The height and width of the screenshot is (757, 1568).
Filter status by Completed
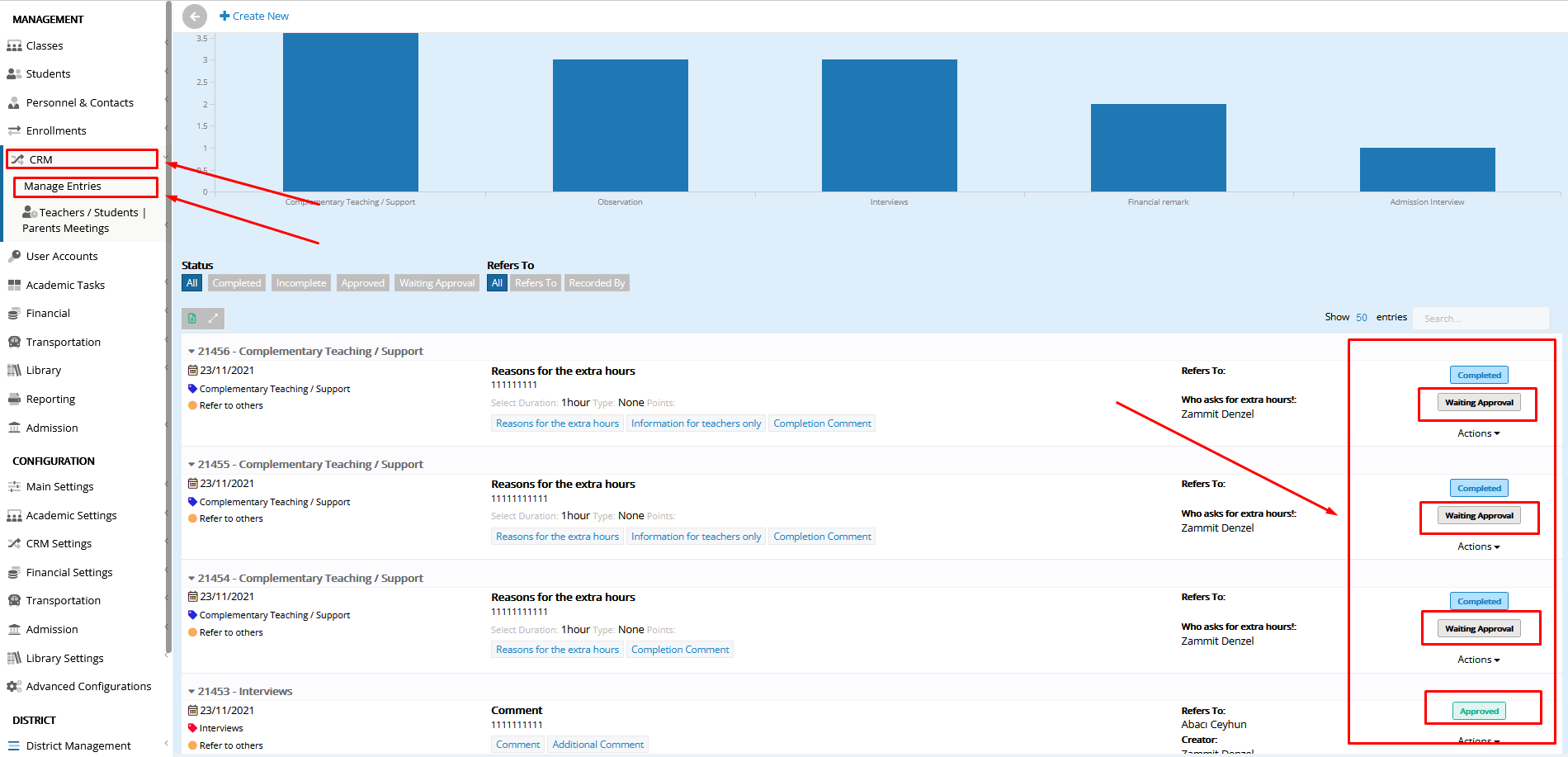237,283
